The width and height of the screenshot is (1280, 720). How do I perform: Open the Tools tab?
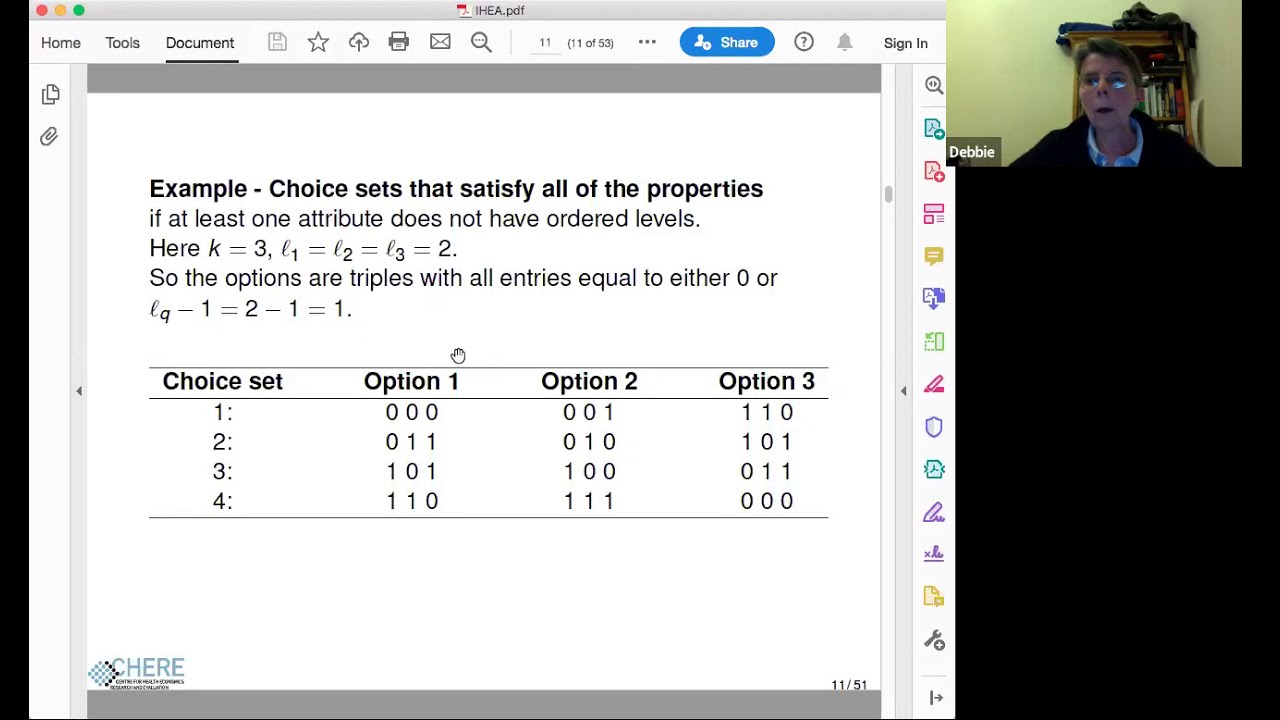click(x=123, y=43)
